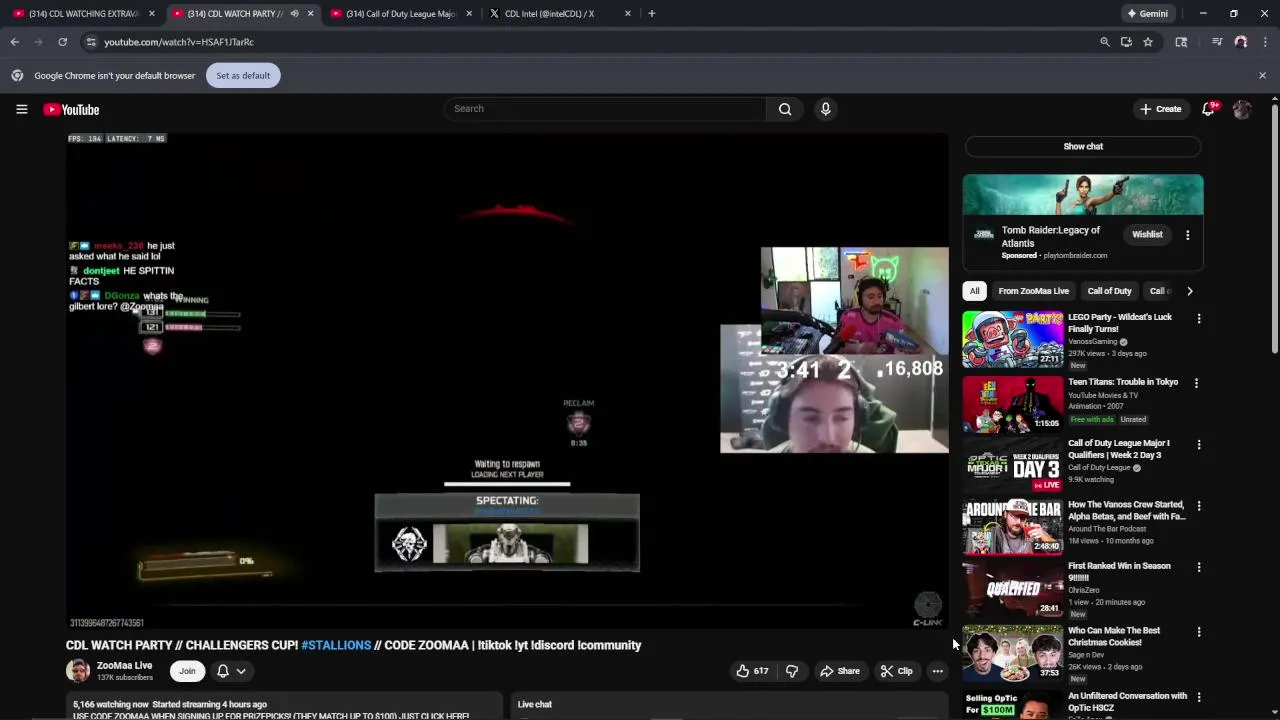Show the live chat panel

(x=1083, y=146)
